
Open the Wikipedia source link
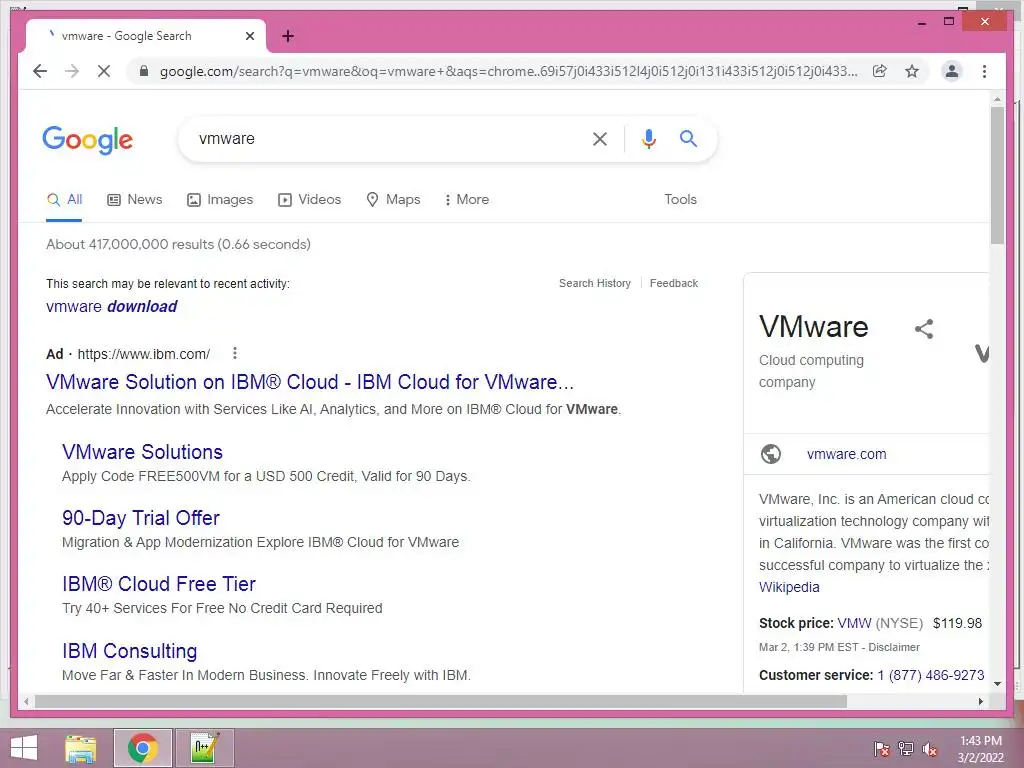(x=789, y=586)
